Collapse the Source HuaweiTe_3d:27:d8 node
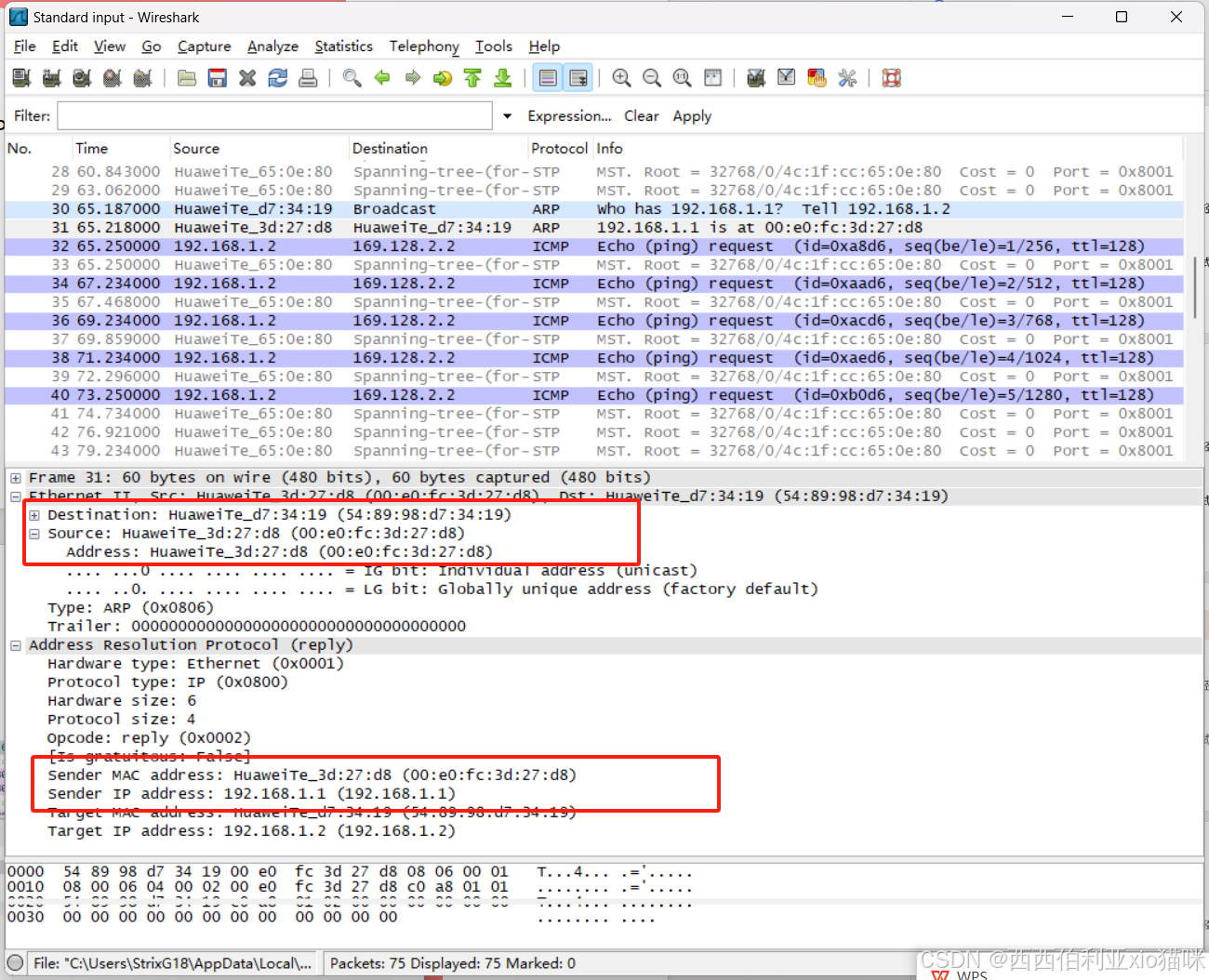Image resolution: width=1209 pixels, height=980 pixels. (34, 534)
